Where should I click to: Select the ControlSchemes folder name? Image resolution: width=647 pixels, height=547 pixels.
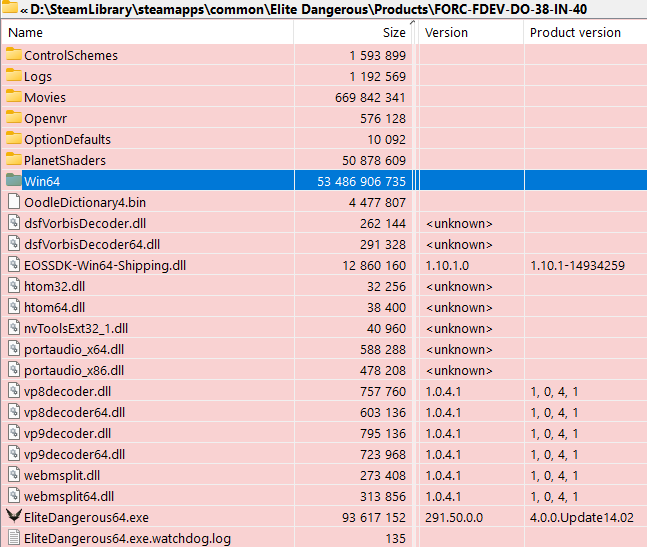point(71,55)
